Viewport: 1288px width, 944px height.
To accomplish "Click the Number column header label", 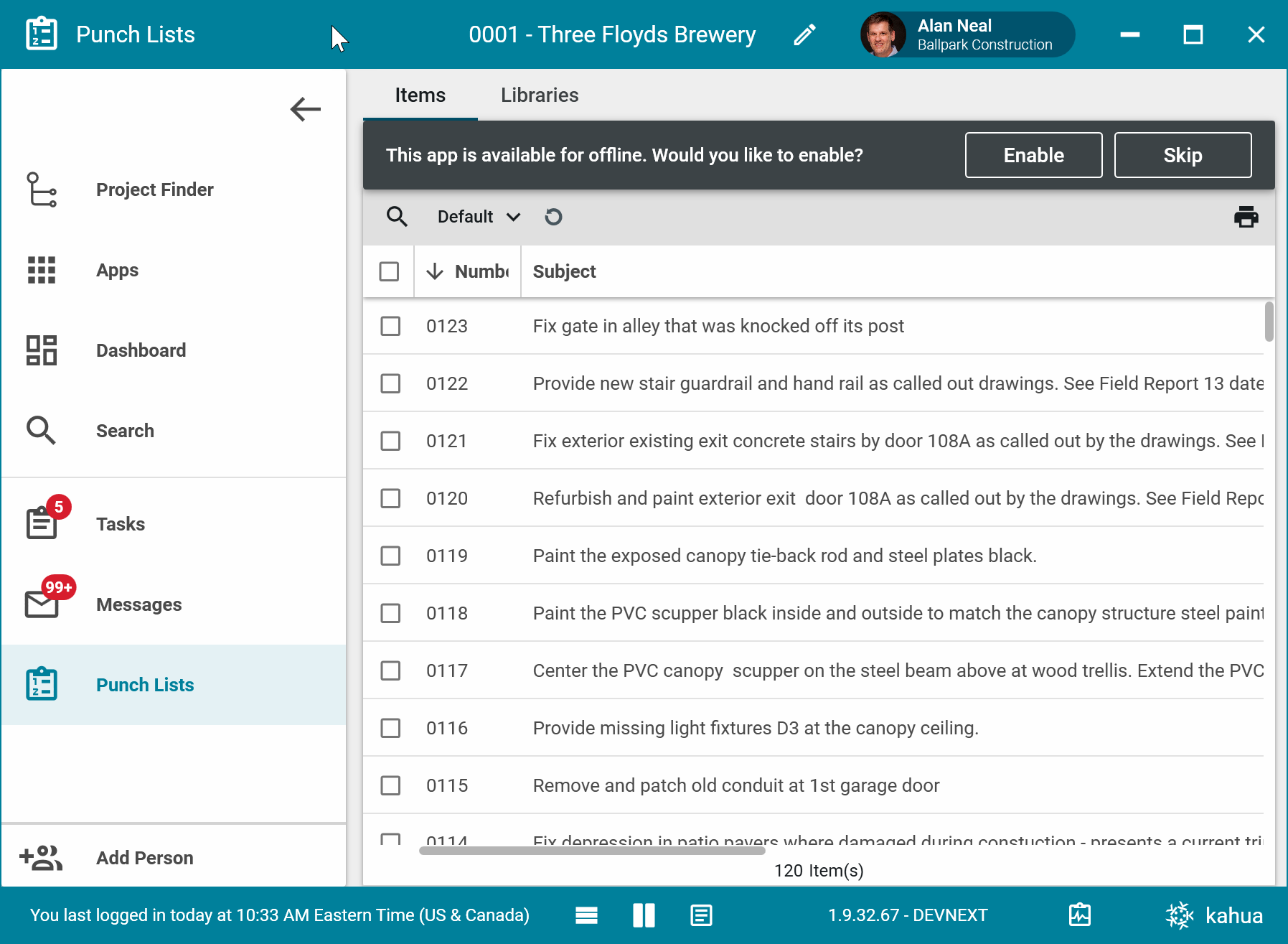I will point(481,271).
